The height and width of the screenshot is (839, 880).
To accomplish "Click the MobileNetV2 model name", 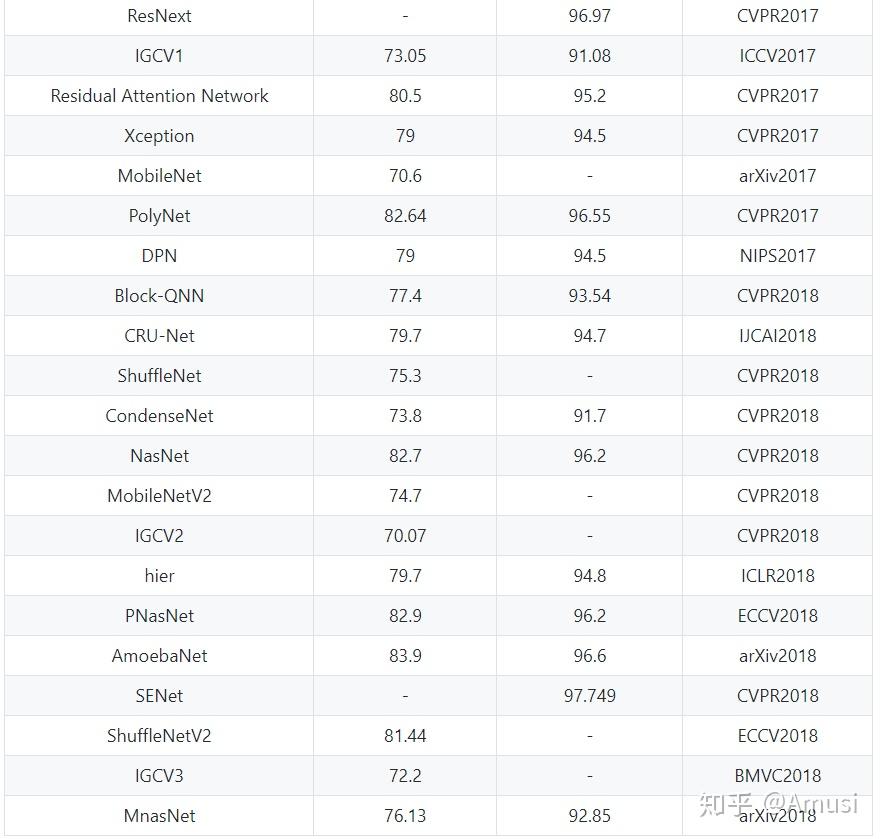I will point(159,496).
